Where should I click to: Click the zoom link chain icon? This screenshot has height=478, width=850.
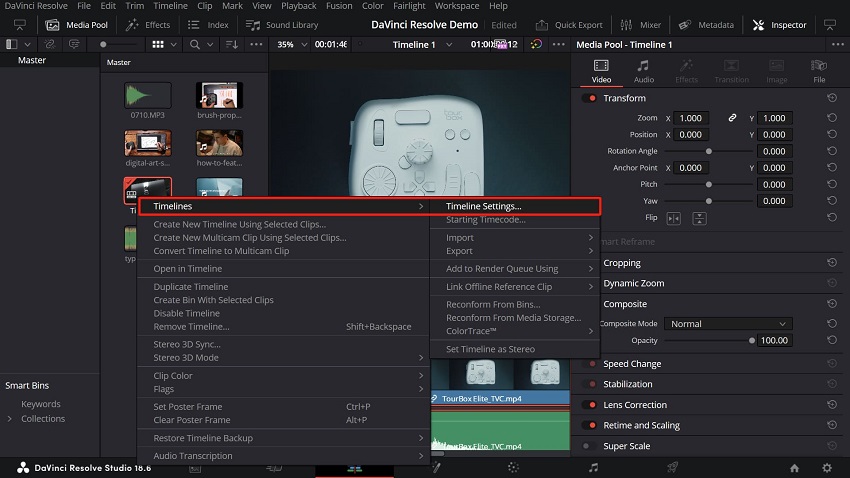(x=732, y=118)
